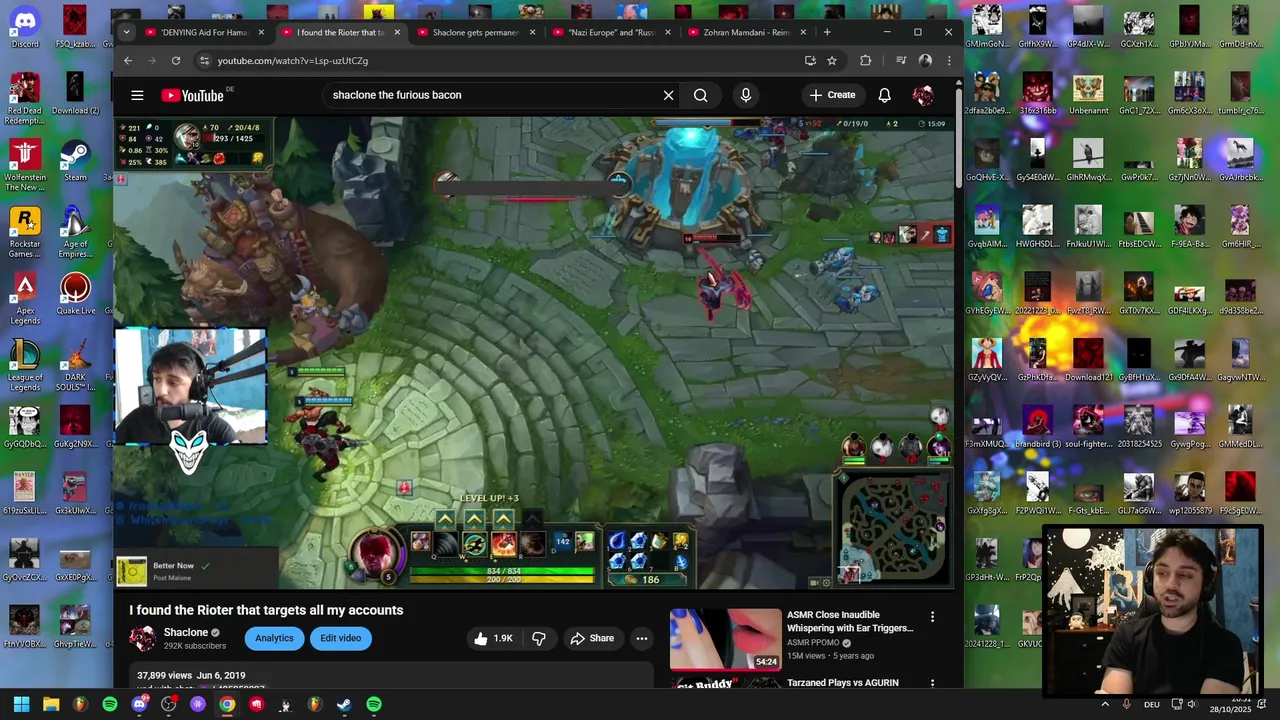1280x720 pixels.
Task: Click the Chrome address bar URL
Action: 293,60
